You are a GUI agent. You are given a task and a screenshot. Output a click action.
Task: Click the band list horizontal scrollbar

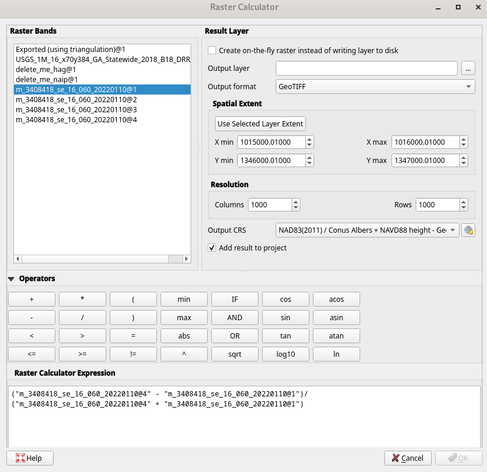(x=102, y=259)
